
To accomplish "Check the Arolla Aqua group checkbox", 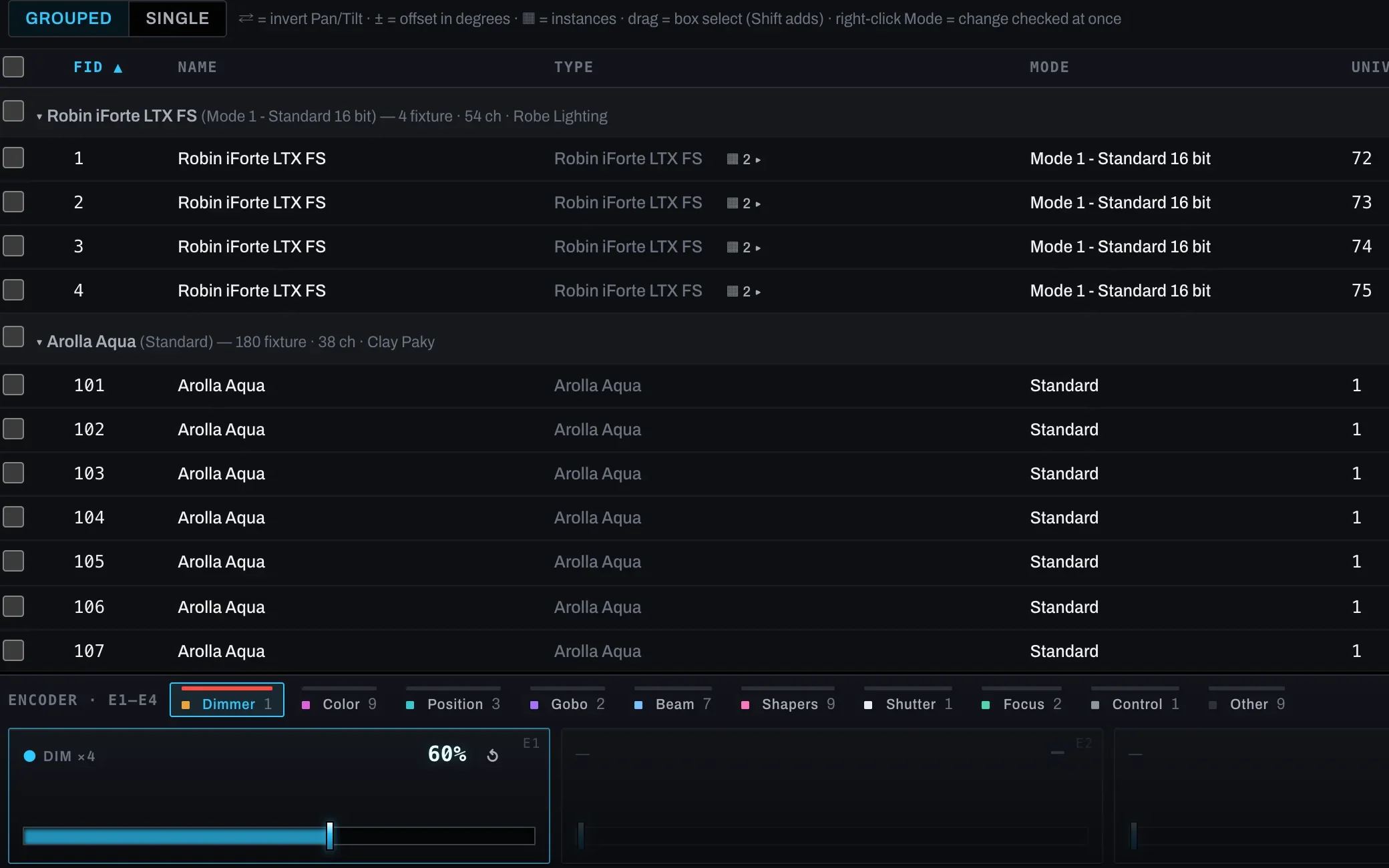I will (x=13, y=337).
